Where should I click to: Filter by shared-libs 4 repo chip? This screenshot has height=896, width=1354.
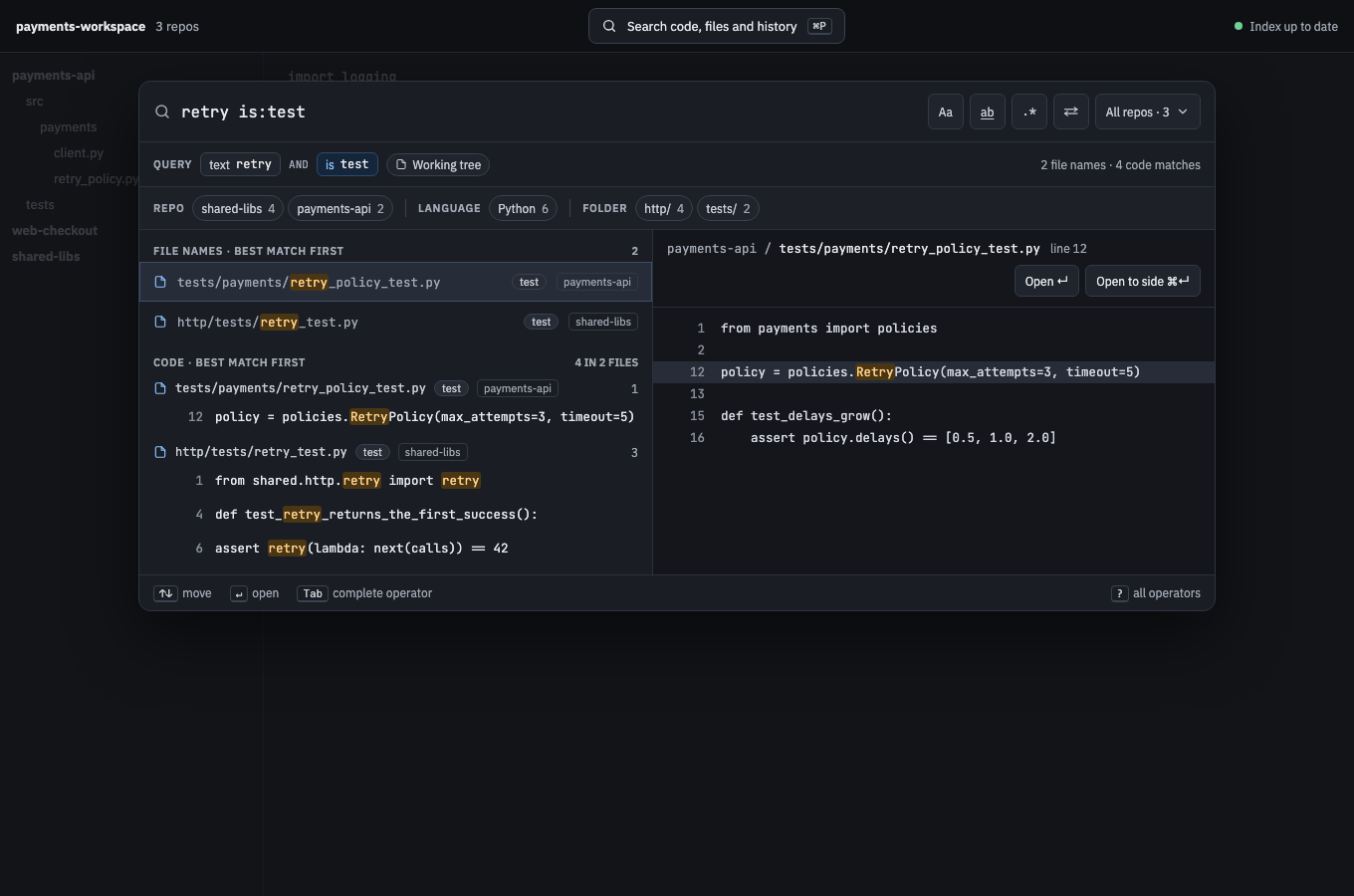238,209
